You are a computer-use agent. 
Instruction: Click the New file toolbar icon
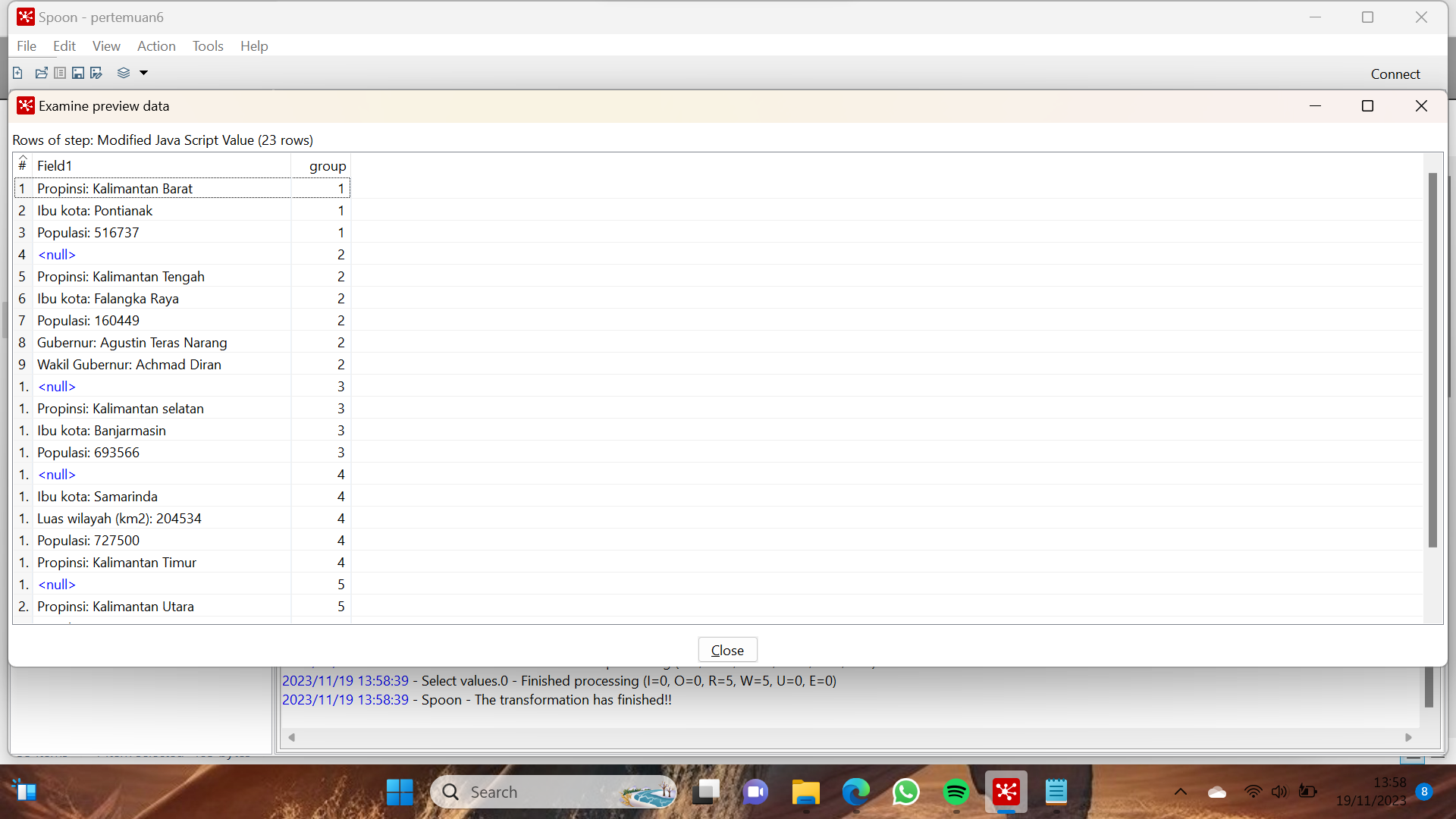click(x=17, y=73)
